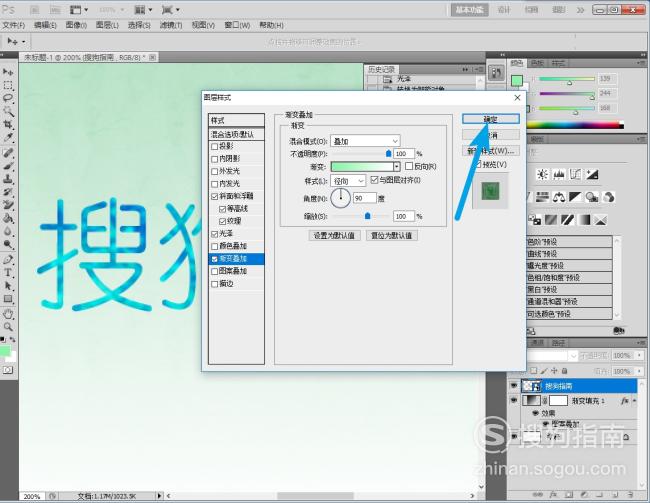Open the 混合模式 blend mode dropdown

[x=365, y=141]
